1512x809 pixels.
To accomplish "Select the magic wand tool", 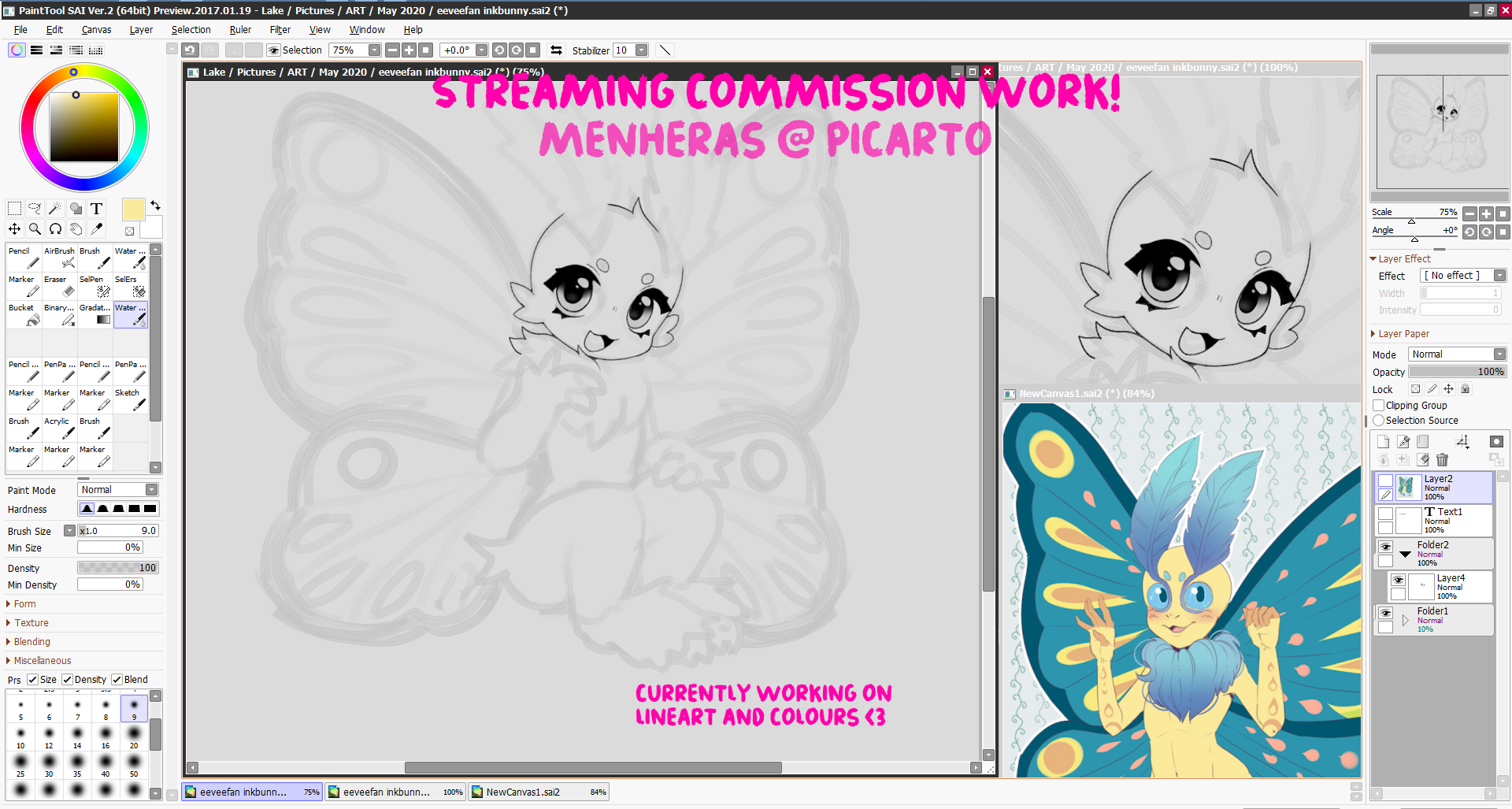I will tap(55, 209).
